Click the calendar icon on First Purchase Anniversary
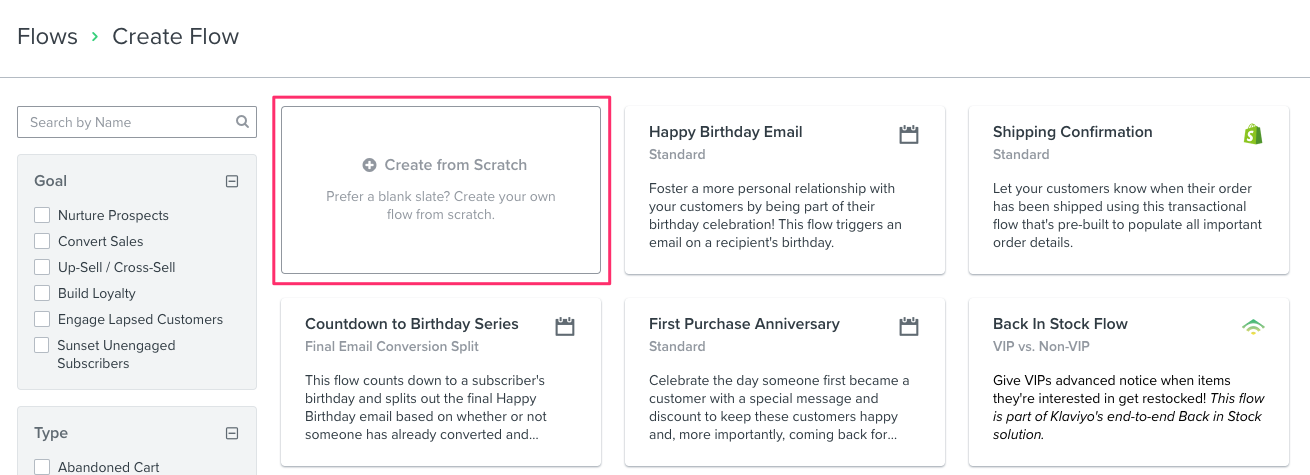1310x475 pixels. (908, 326)
